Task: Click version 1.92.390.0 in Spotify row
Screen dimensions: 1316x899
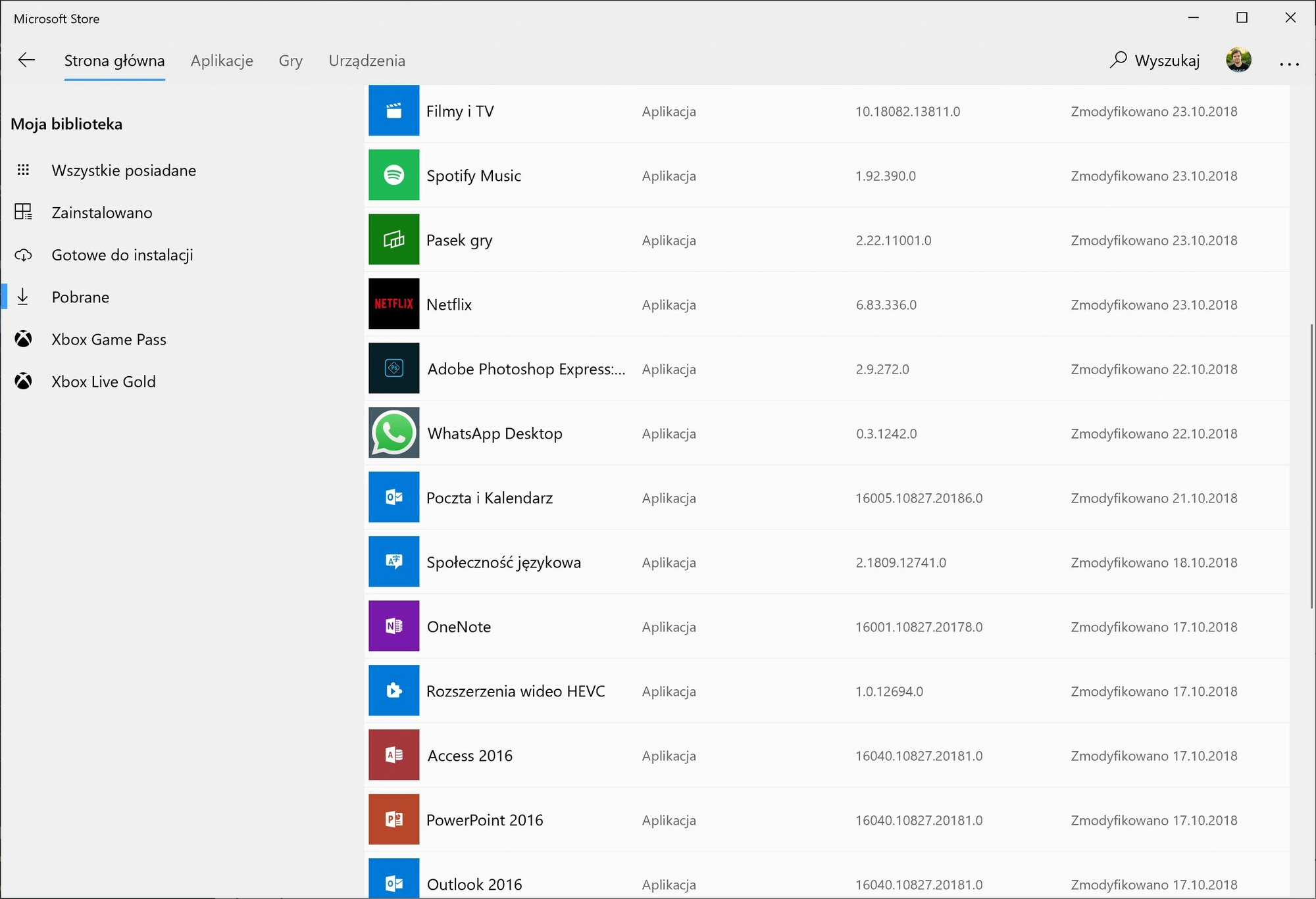Action: pos(886,176)
